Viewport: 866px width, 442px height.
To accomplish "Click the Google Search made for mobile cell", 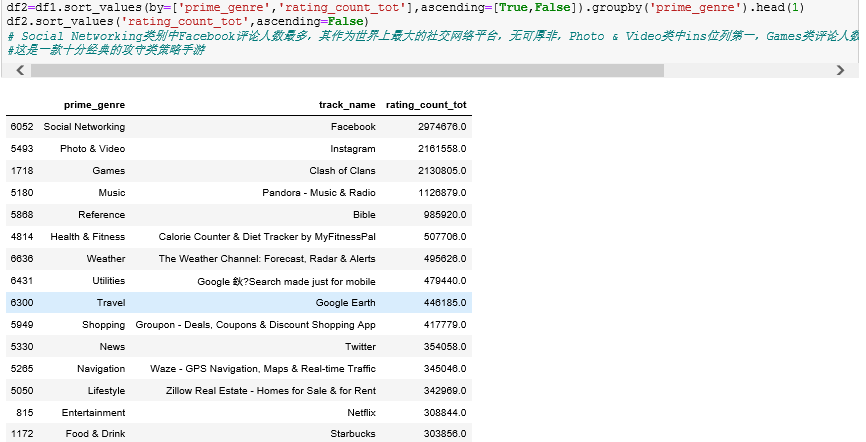I will (286, 281).
